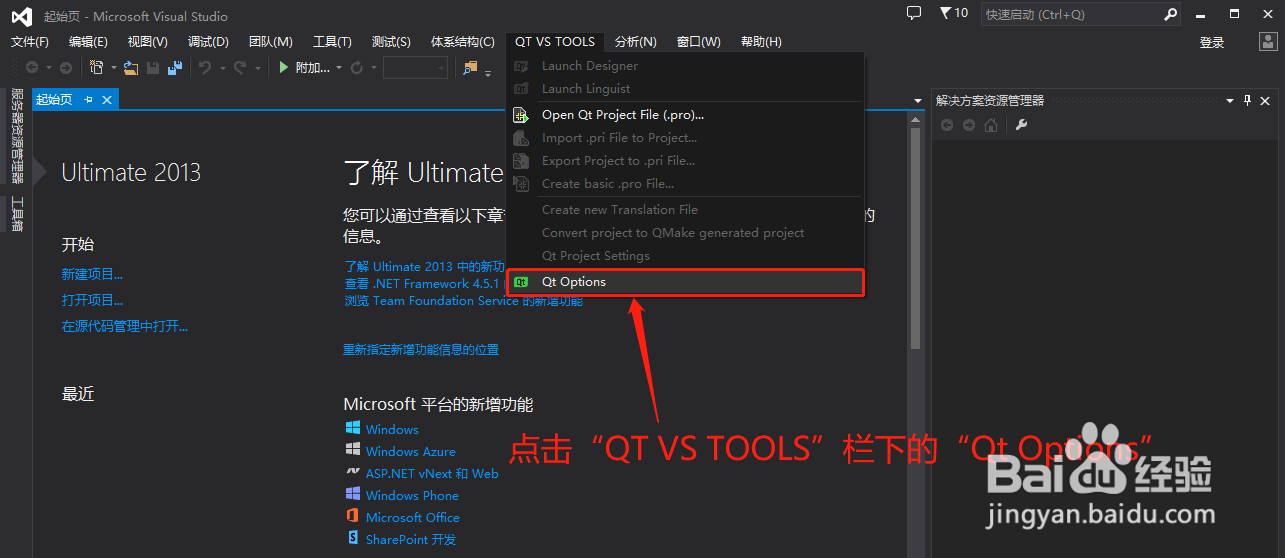This screenshot has height=558, width=1285.
Task: Click the New Project toolbar icon
Action: (97, 68)
